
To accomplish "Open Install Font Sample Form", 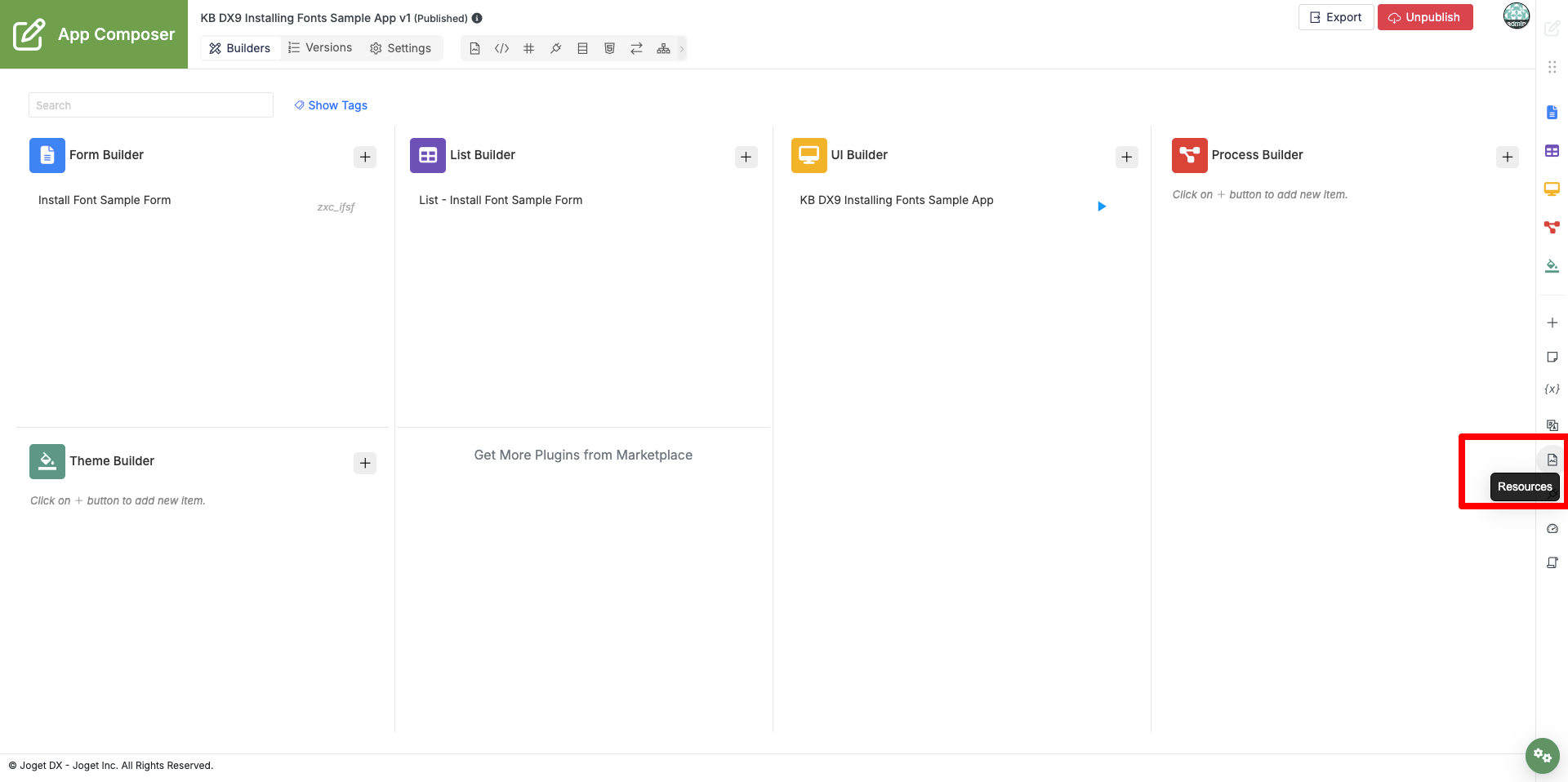I will (105, 200).
